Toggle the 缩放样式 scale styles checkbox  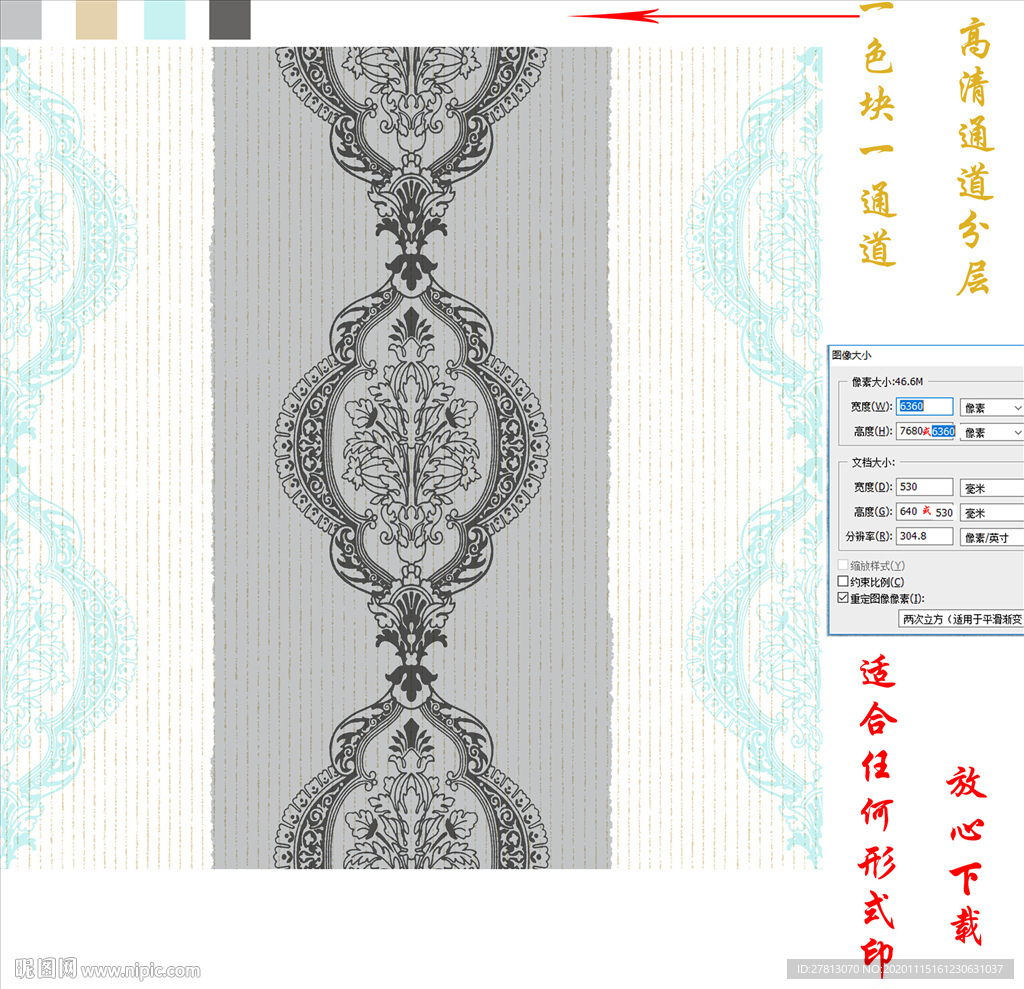click(x=843, y=564)
